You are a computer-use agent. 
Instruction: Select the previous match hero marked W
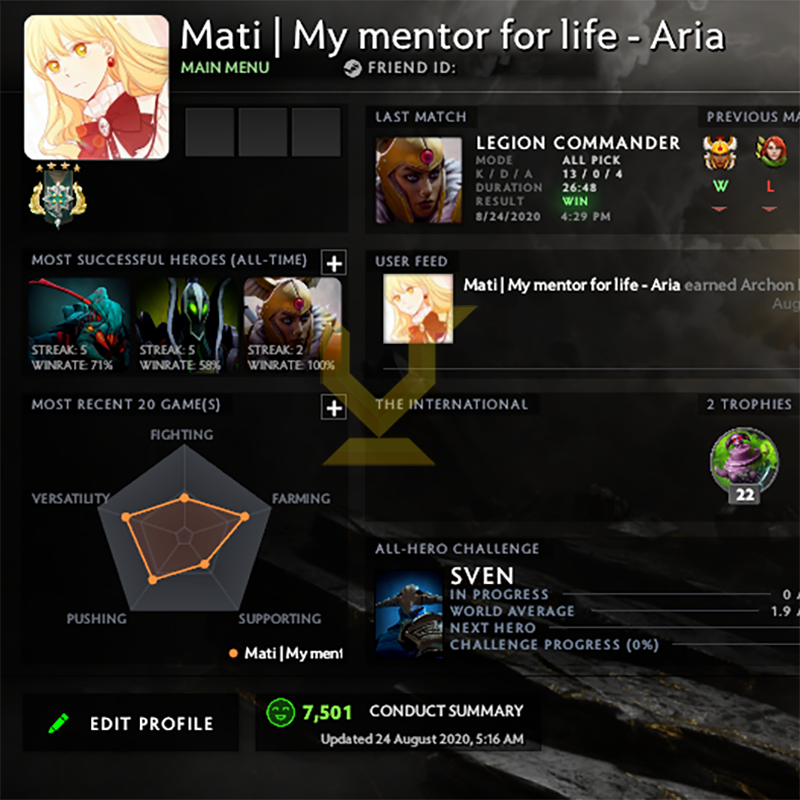click(720, 153)
